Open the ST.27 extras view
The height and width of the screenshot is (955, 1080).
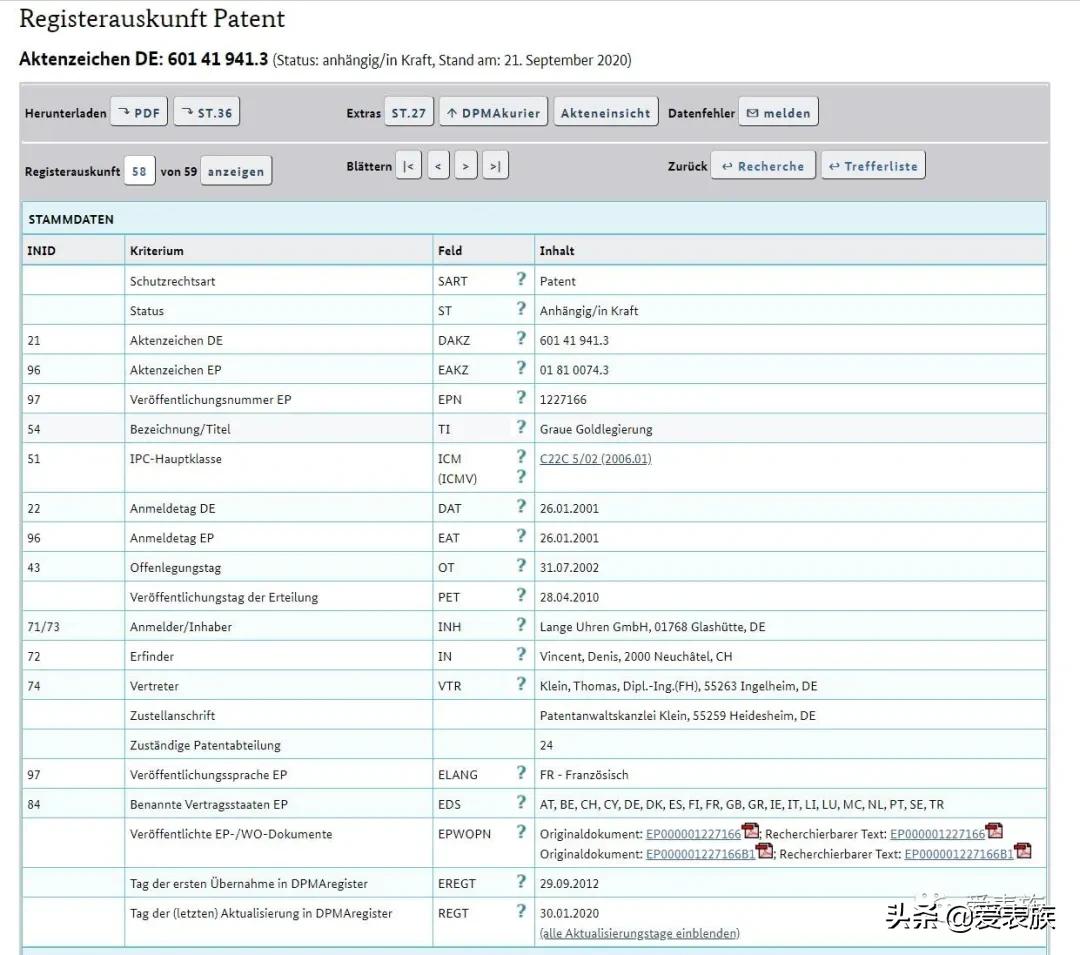[x=408, y=112]
